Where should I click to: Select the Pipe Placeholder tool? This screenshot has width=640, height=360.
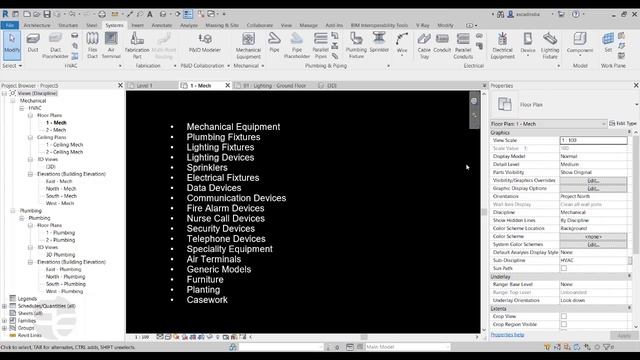click(297, 46)
